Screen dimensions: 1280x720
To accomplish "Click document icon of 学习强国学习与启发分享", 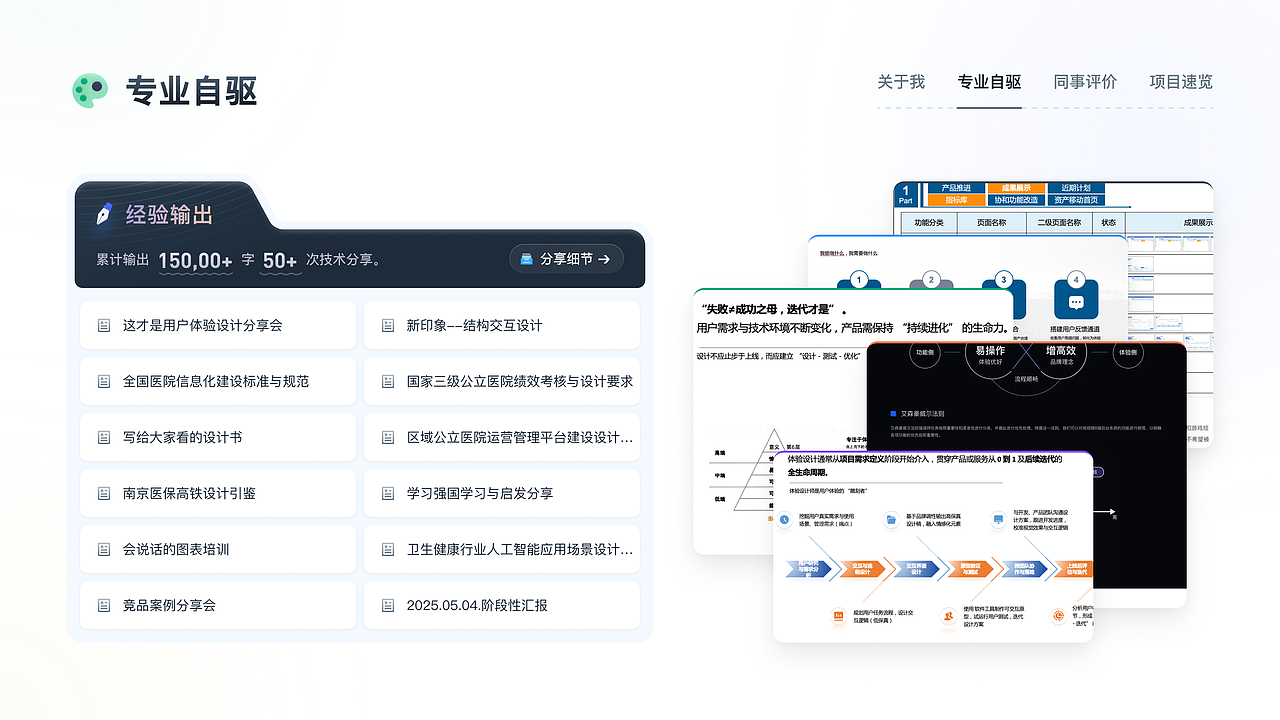I will (387, 494).
